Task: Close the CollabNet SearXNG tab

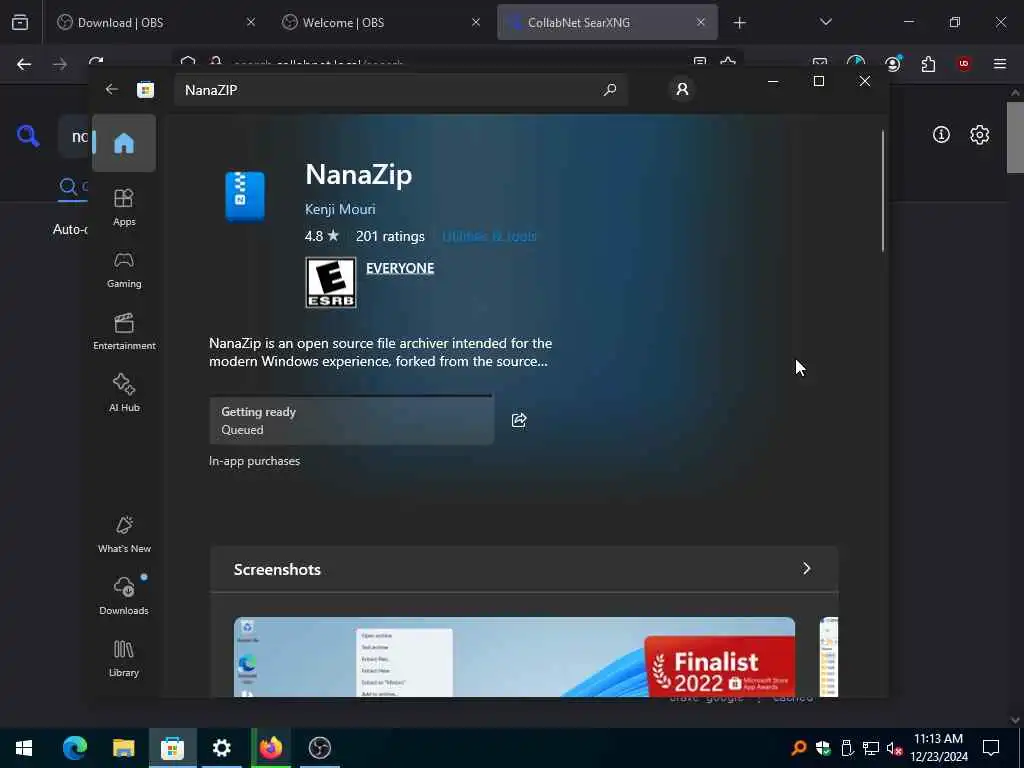Action: pos(701,22)
